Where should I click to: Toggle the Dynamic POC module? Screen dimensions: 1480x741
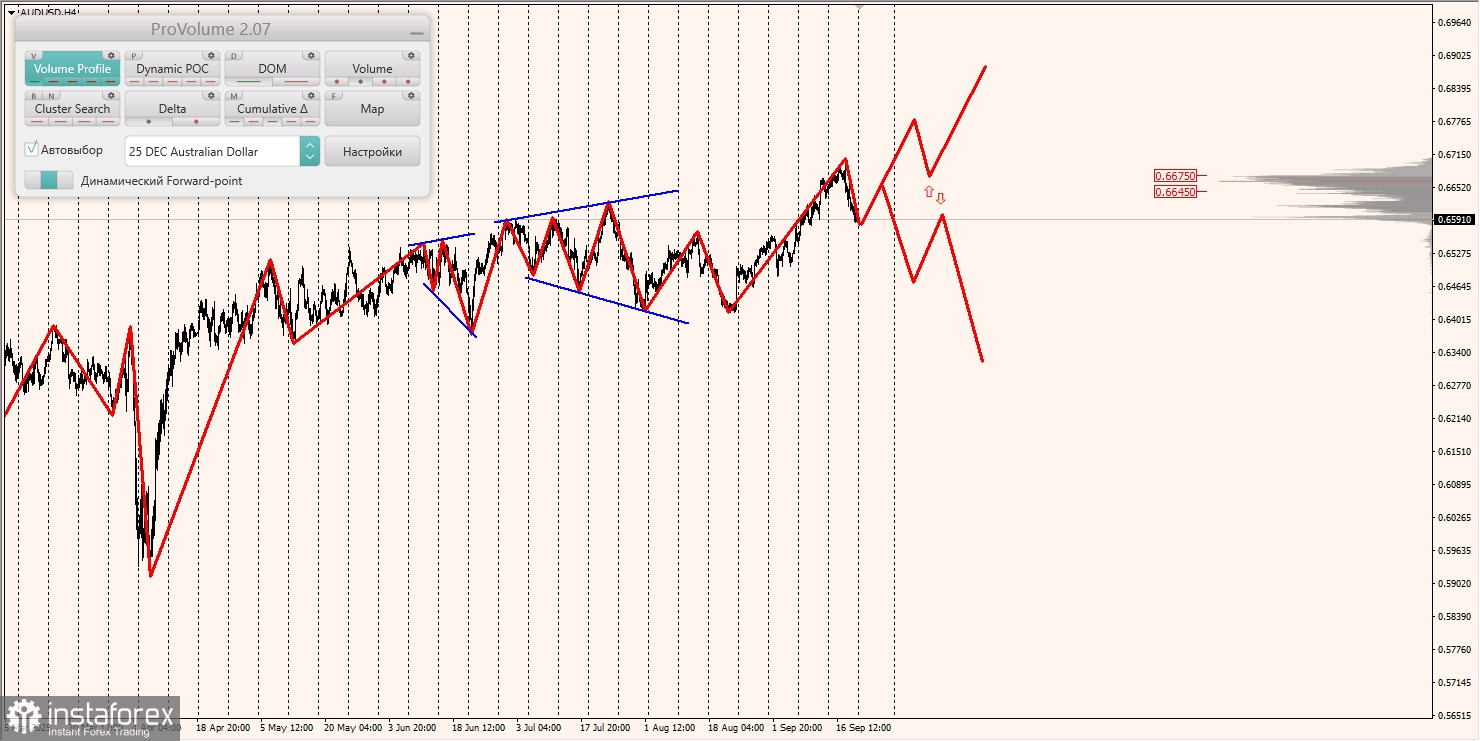[172, 69]
